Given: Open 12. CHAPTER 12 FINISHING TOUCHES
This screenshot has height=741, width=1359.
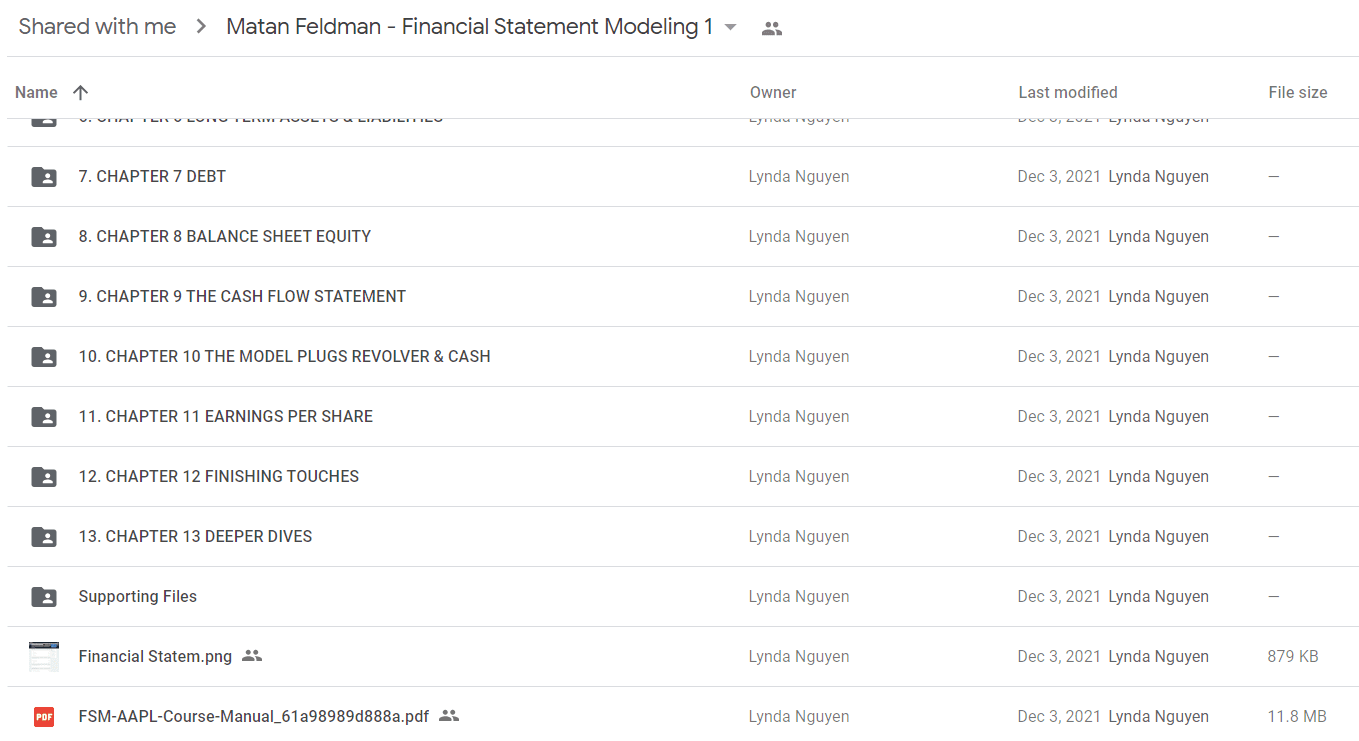Looking at the screenshot, I should [x=219, y=477].
